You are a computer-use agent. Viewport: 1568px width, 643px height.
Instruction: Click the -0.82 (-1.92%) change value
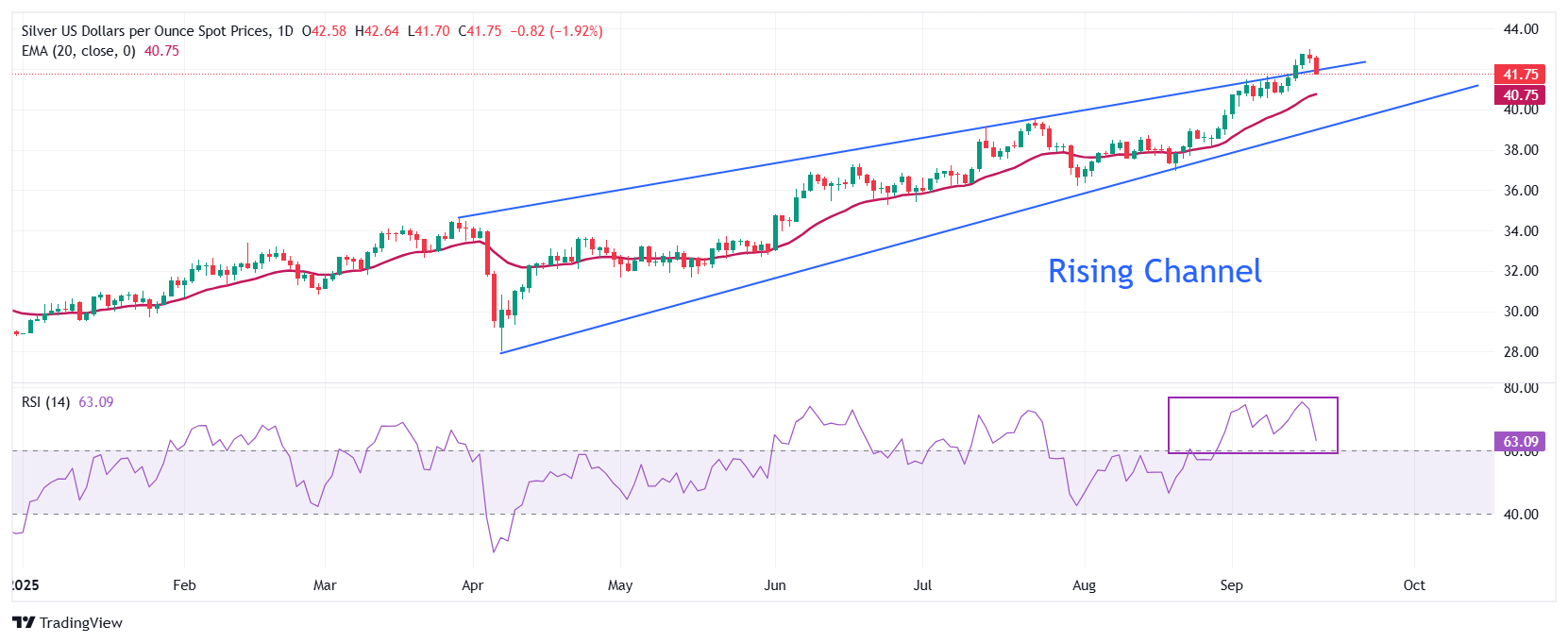pos(556,31)
